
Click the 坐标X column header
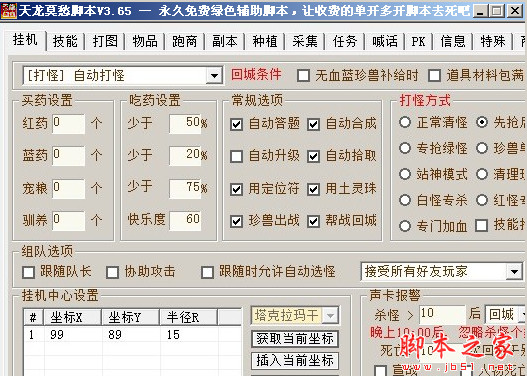click(73, 317)
